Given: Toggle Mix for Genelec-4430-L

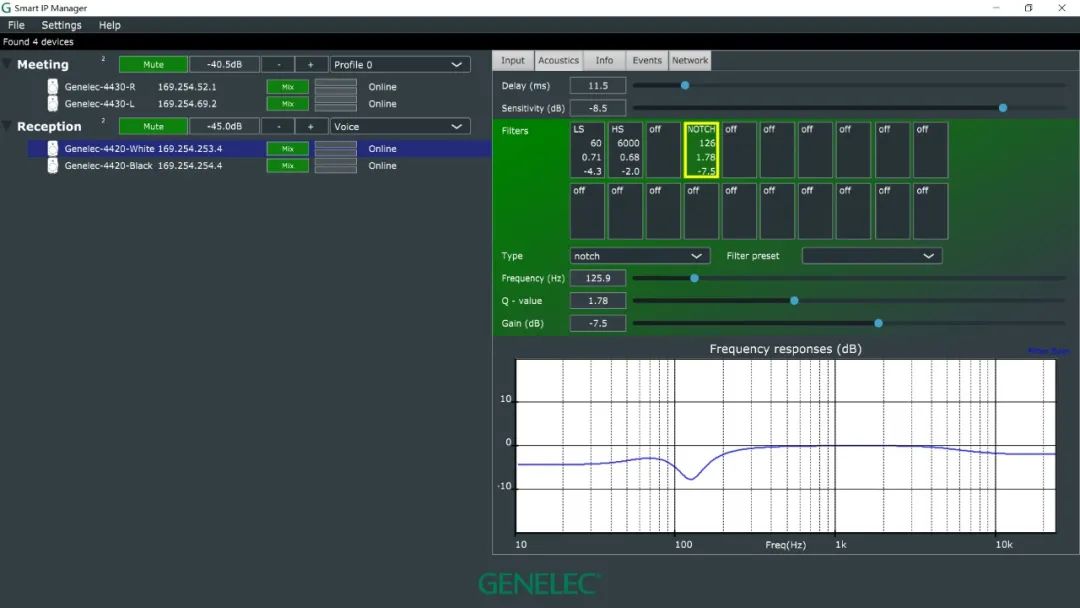Looking at the screenshot, I should [x=287, y=103].
